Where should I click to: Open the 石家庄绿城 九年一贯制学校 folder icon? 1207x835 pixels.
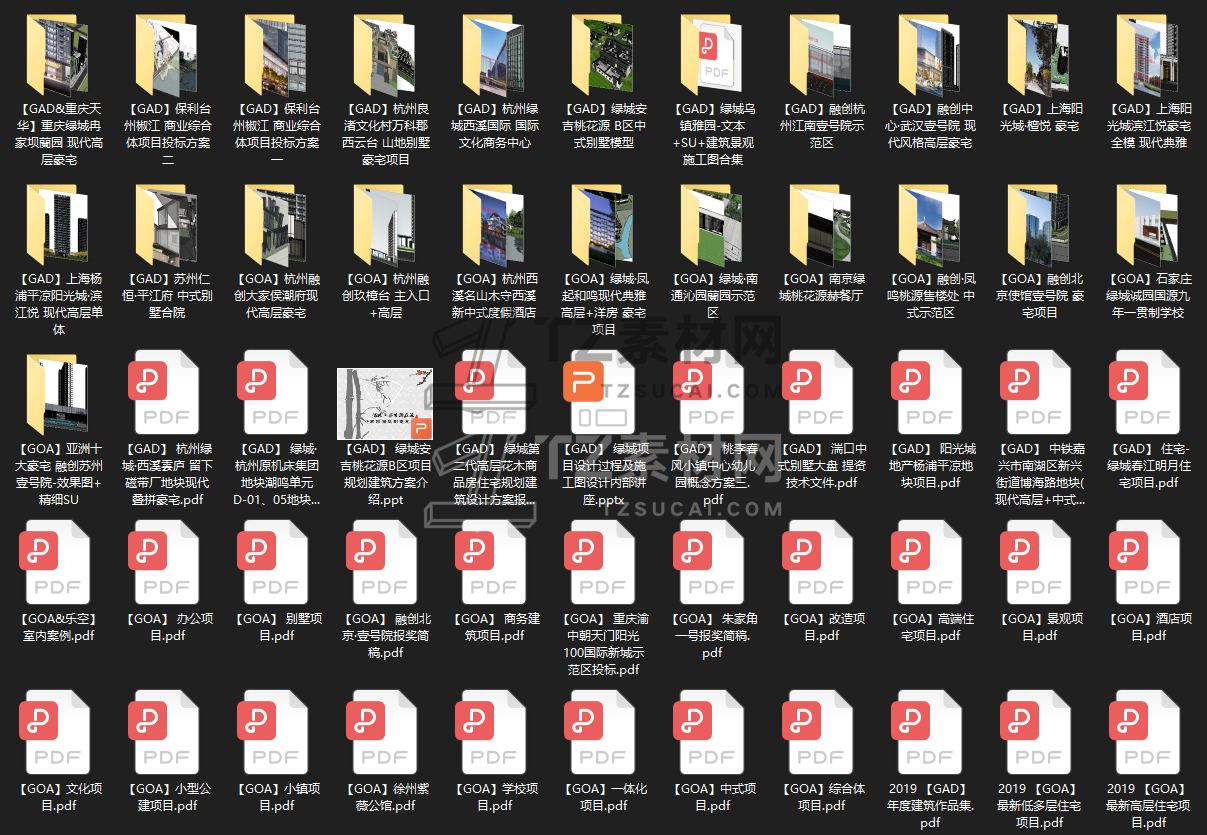coord(1149,226)
